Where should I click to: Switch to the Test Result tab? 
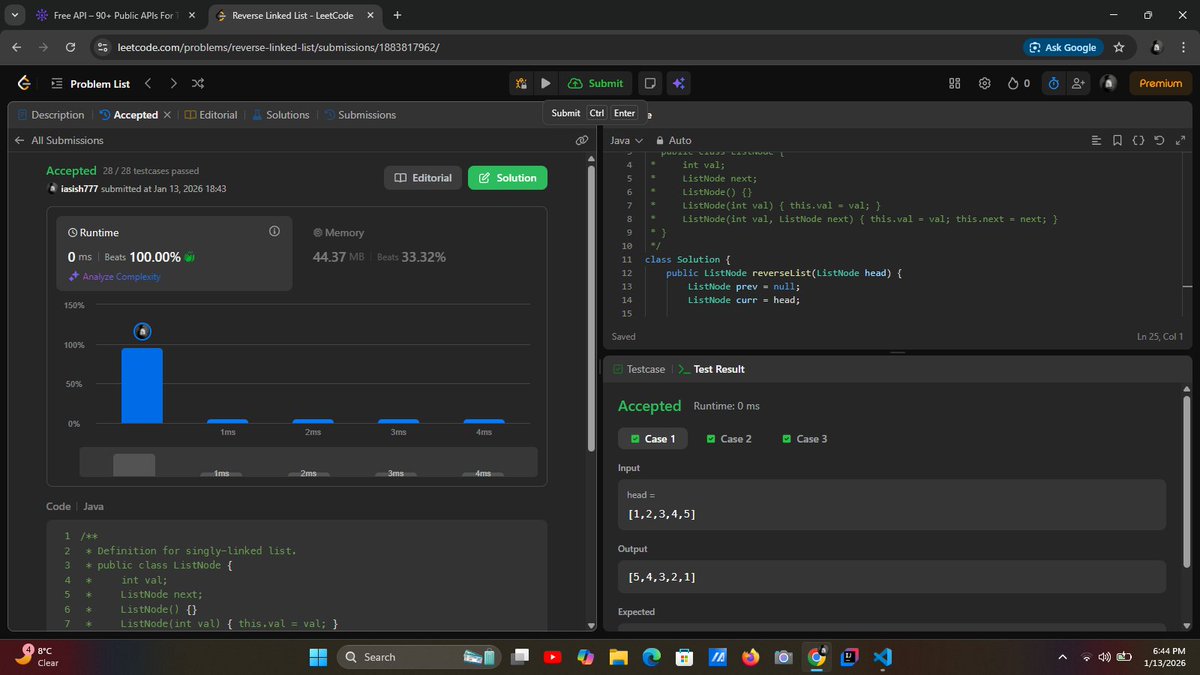(x=711, y=369)
